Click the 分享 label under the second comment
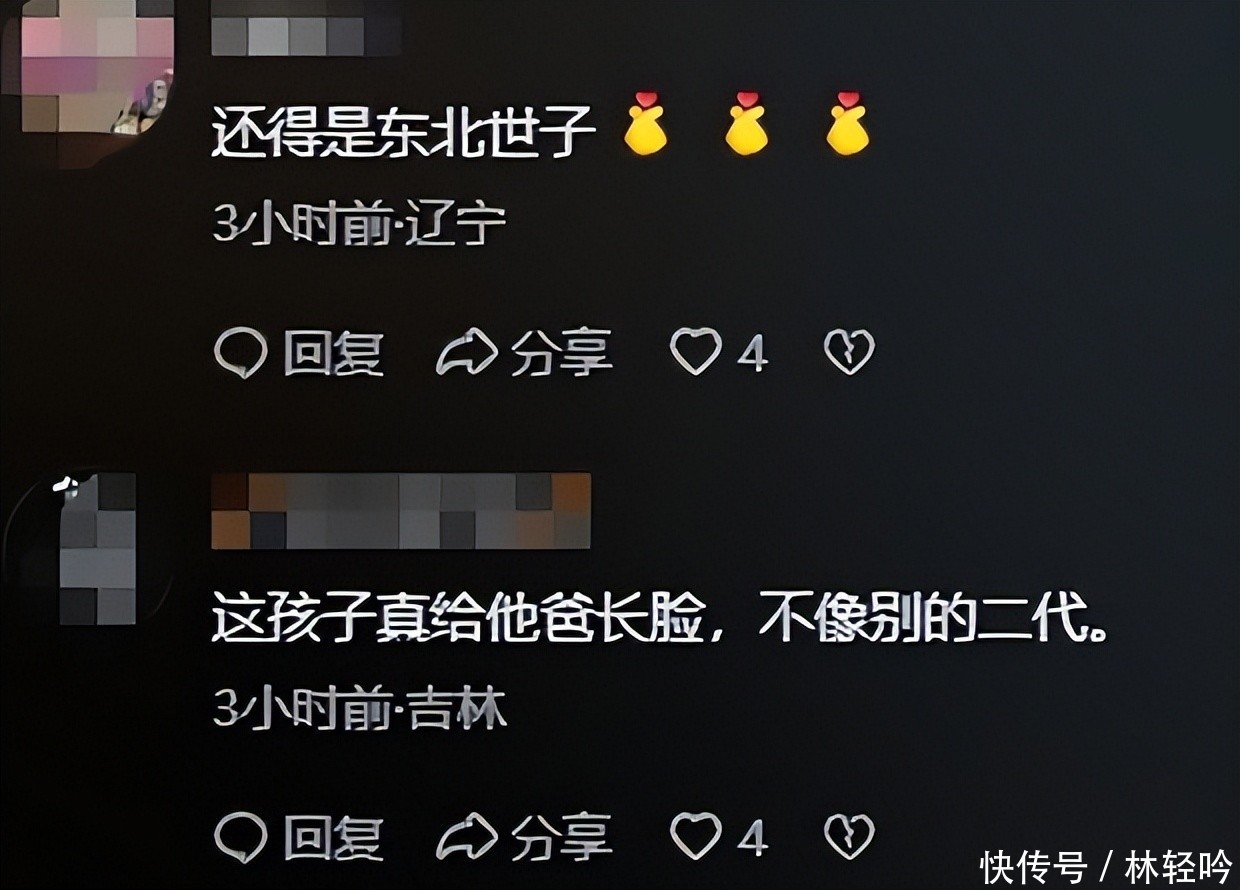This screenshot has width=1240, height=890. tap(561, 837)
